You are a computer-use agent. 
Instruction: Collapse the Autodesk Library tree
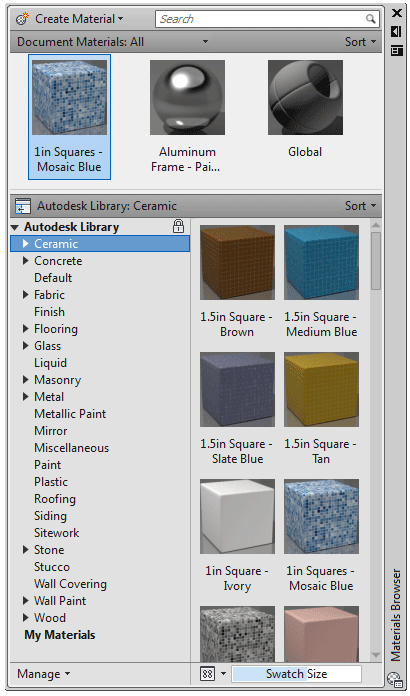coord(15,228)
